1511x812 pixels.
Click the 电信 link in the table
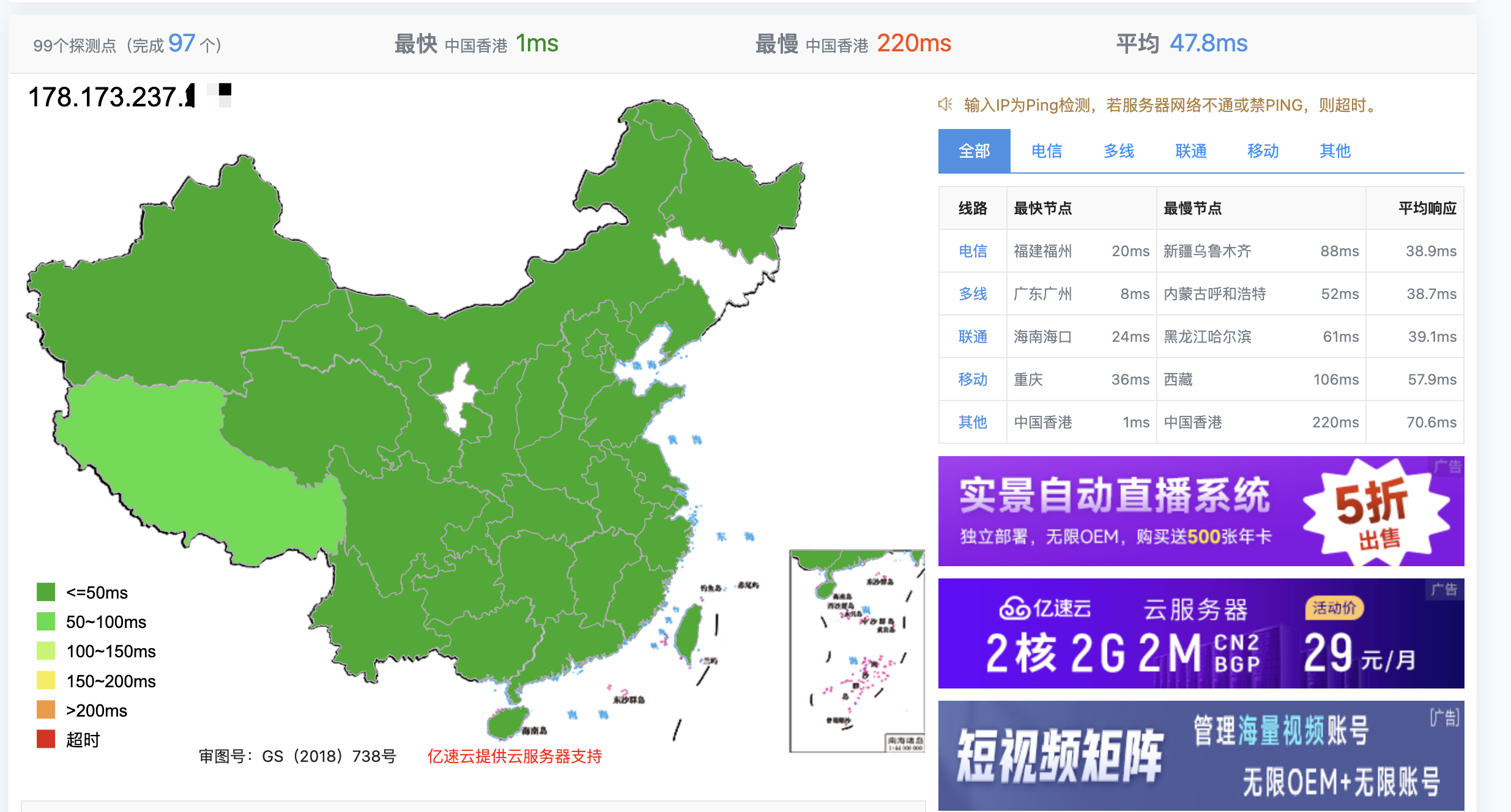coord(973,251)
